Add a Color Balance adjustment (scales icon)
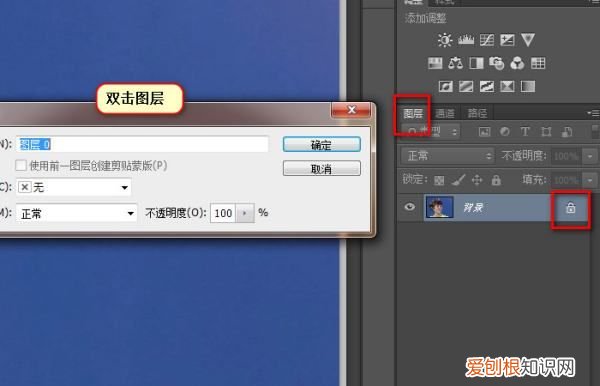600x386 pixels. pos(455,63)
